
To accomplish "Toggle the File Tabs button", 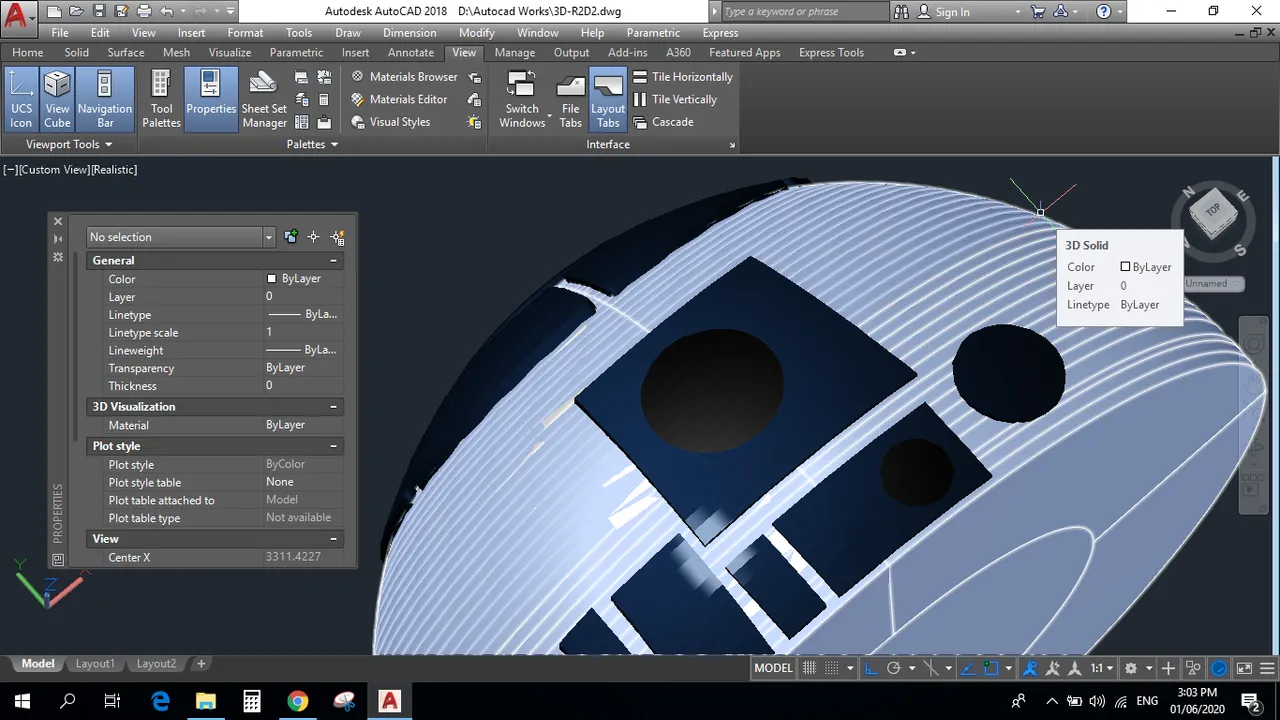I will pyautogui.click(x=570, y=100).
